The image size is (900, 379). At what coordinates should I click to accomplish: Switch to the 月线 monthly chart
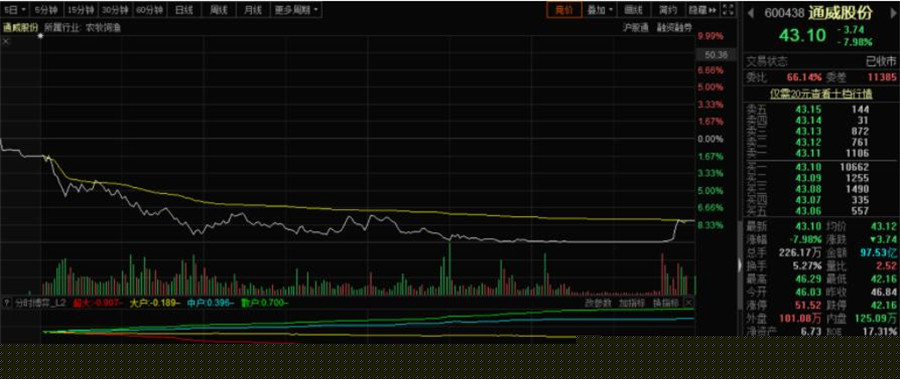tap(253, 10)
